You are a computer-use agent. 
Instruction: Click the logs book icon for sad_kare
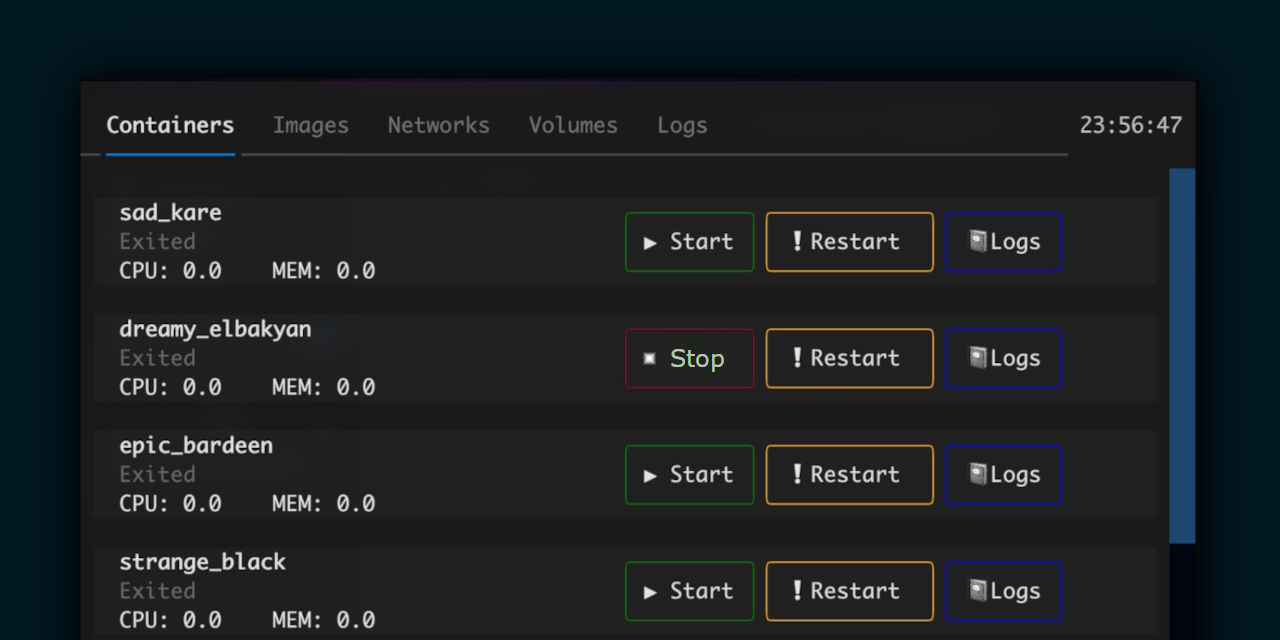[977, 242]
